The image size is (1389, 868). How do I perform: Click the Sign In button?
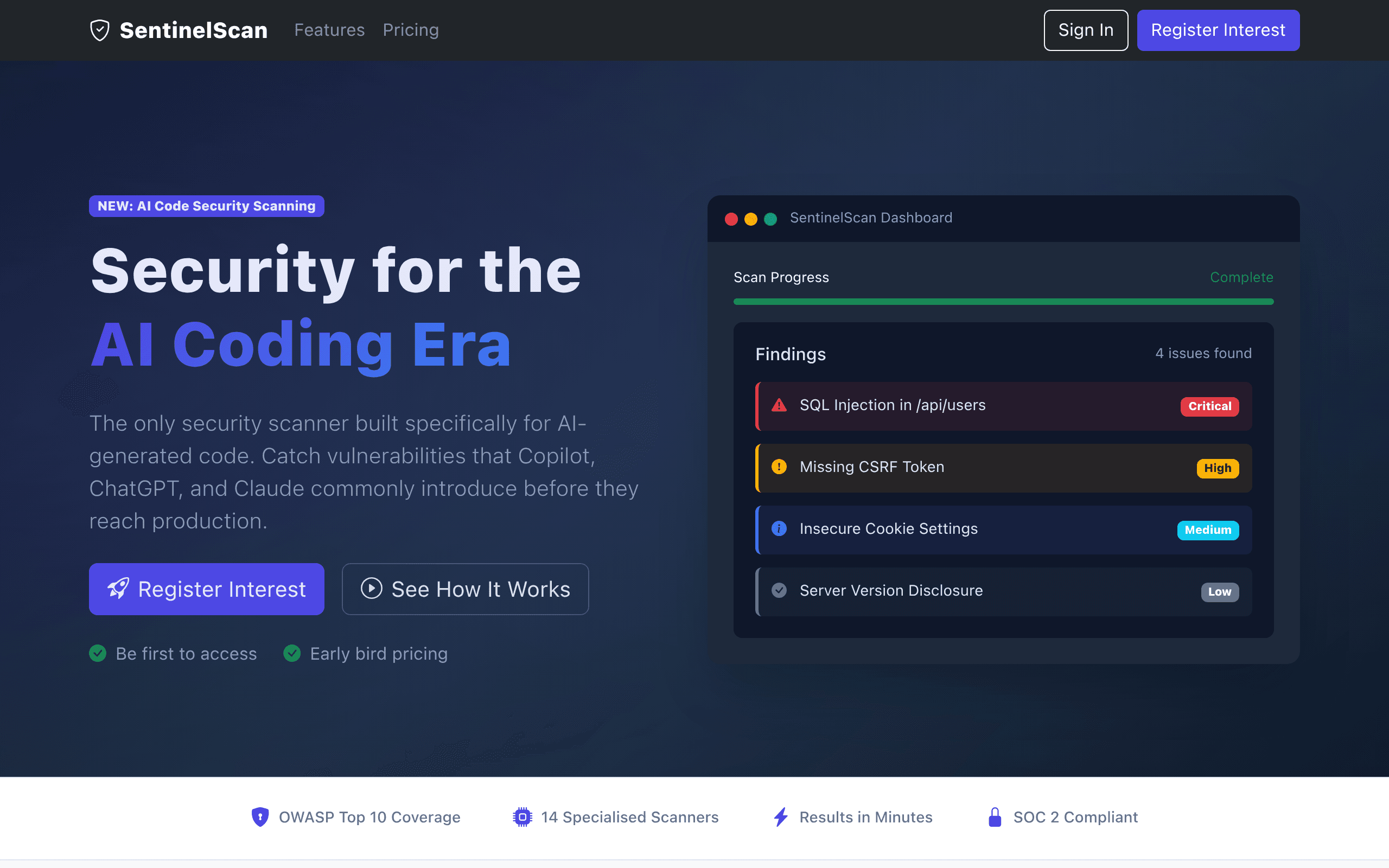1085,30
